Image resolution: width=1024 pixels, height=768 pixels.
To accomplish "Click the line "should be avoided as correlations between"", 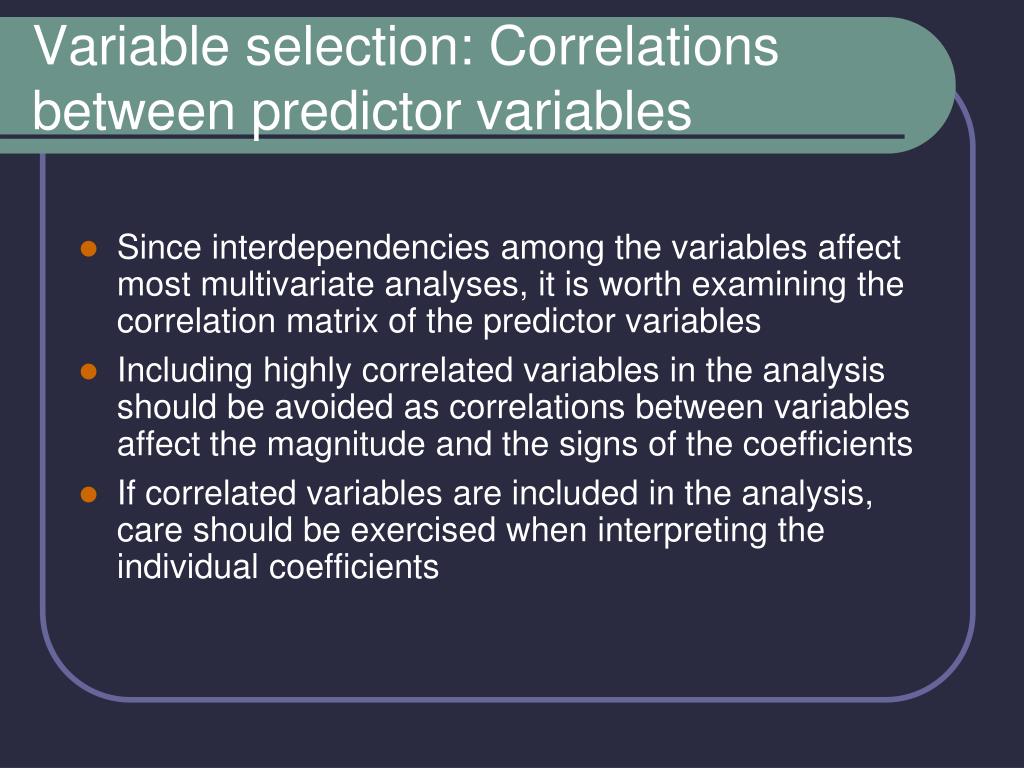I will tap(513, 407).
